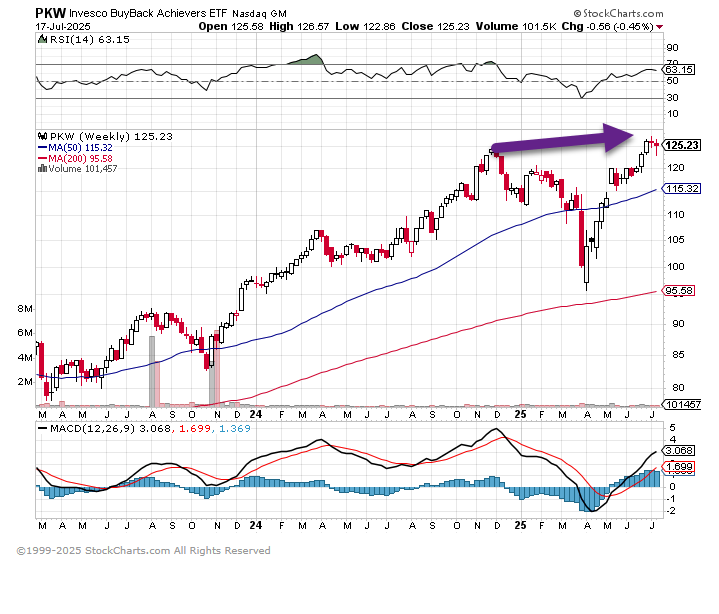
Task: Click the Volume 101.5K header value
Action: click(515, 27)
